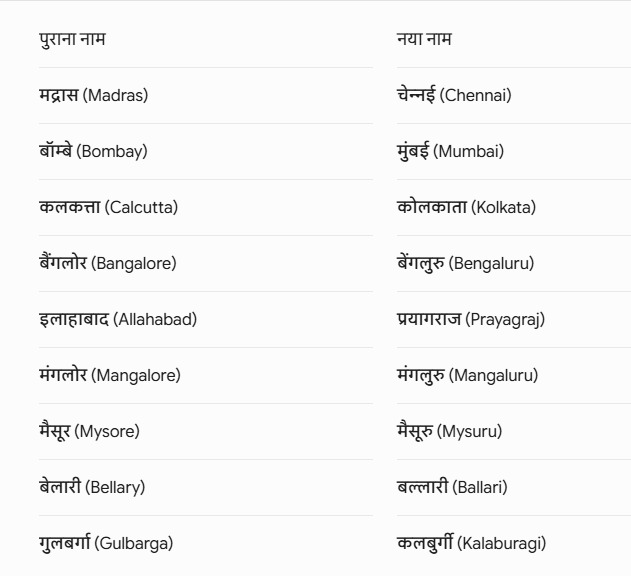The width and height of the screenshot is (631, 576).
Task: Select the Gulbarga cell
Action: (106, 543)
